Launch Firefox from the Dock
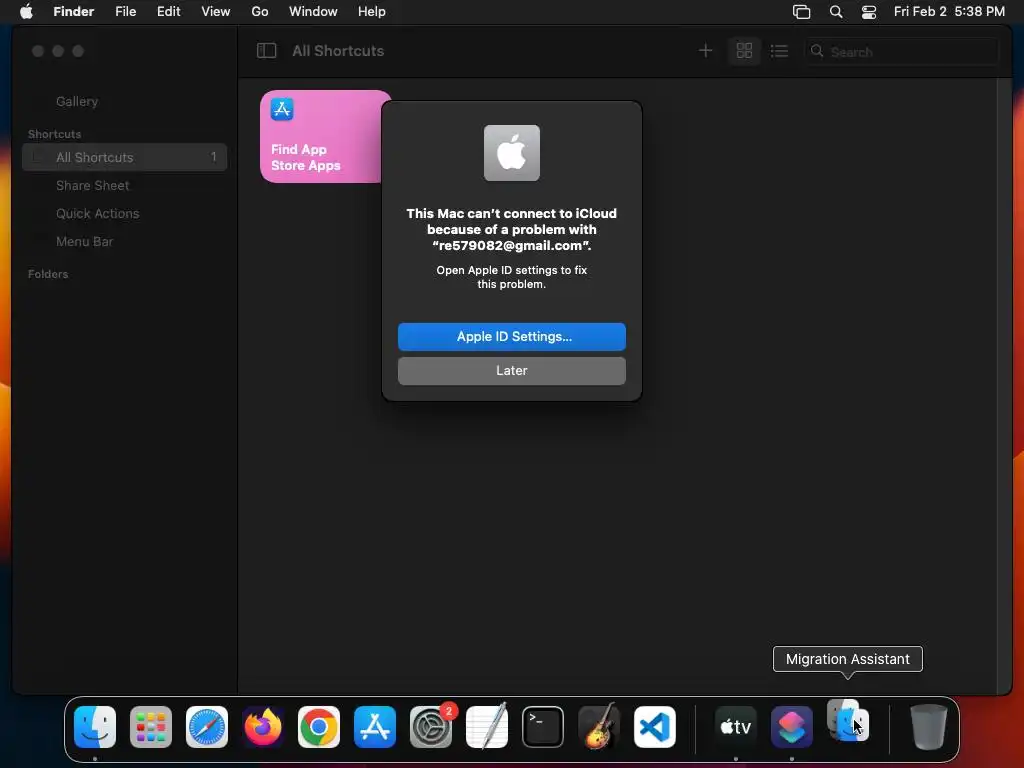Image resolution: width=1024 pixels, height=768 pixels. tap(263, 727)
